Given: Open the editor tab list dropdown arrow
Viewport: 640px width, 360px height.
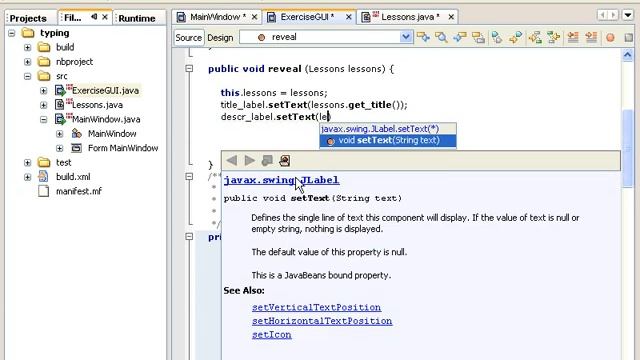Looking at the screenshot, I should click(x=628, y=16).
